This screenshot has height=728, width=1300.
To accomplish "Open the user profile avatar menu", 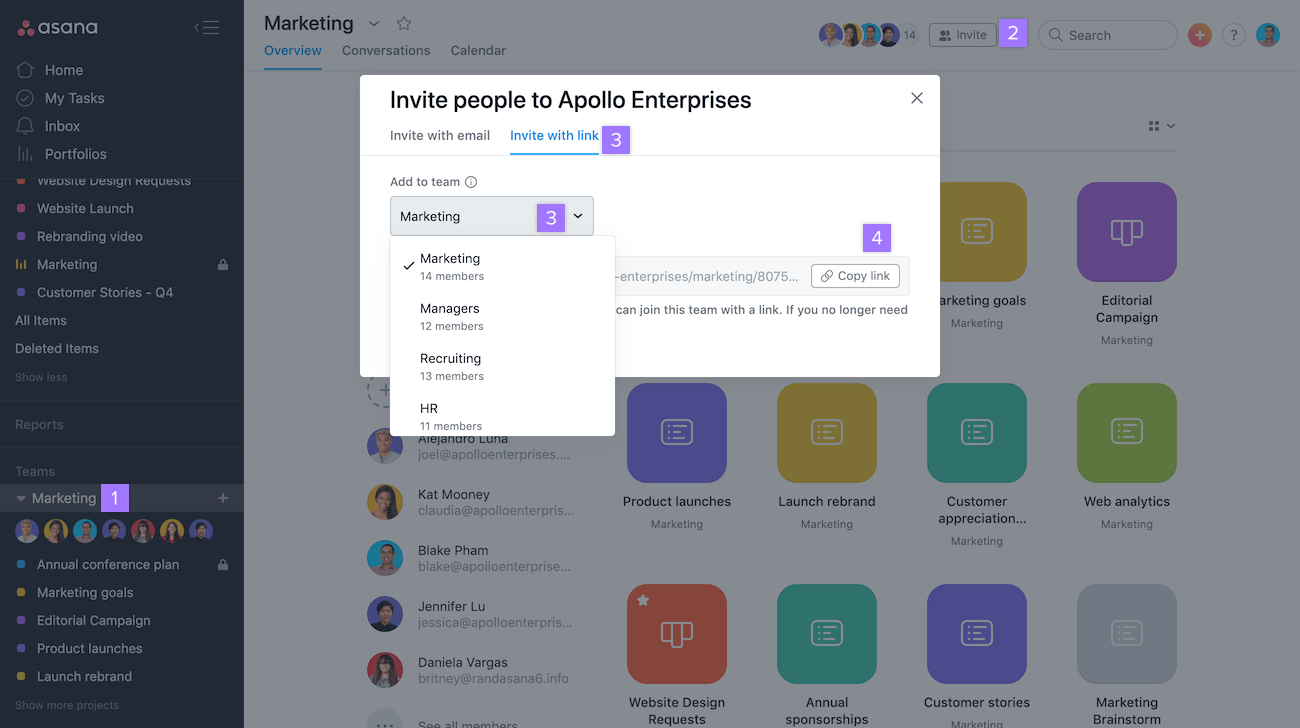I will (1268, 35).
